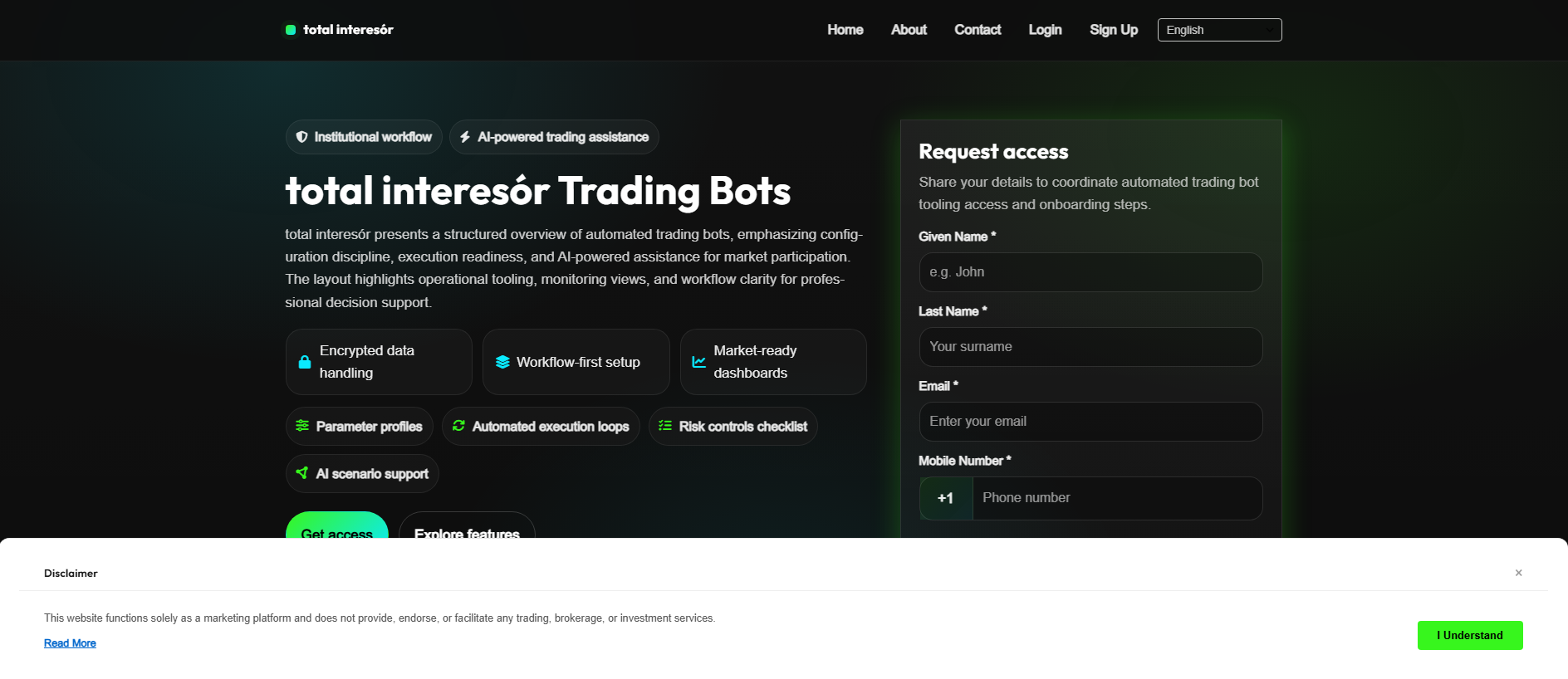Focus the Given Name input field
Image resolution: width=1568 pixels, height=679 pixels.
coord(1090,272)
